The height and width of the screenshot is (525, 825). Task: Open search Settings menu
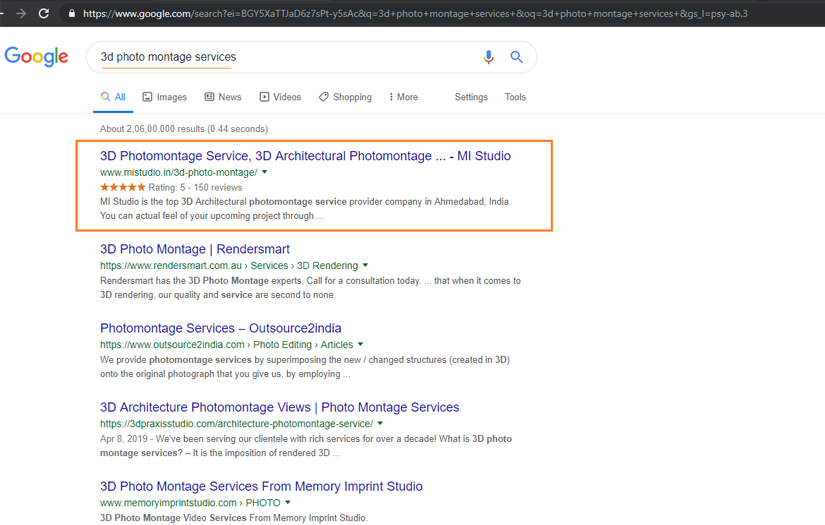[471, 97]
